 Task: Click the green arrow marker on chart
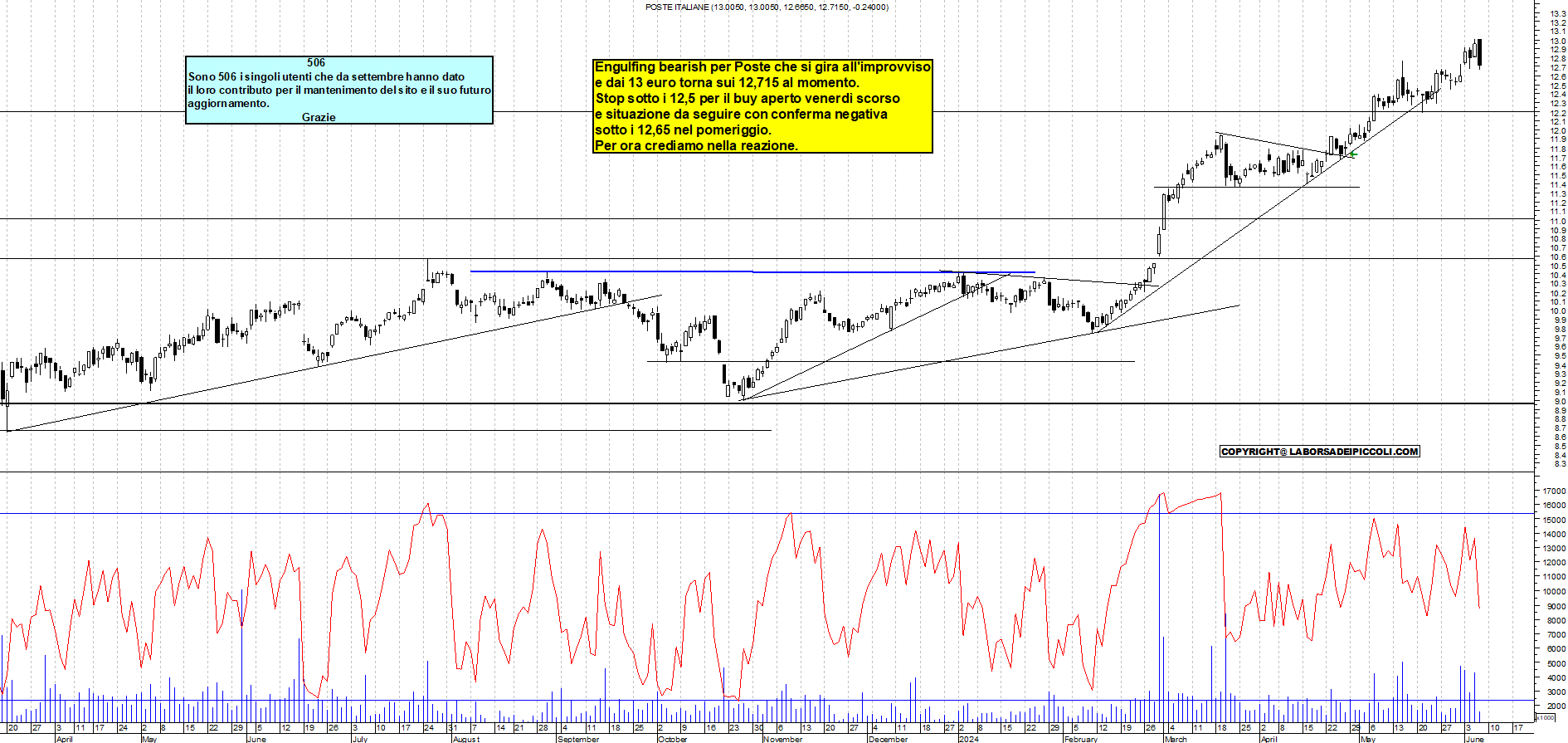[1352, 154]
